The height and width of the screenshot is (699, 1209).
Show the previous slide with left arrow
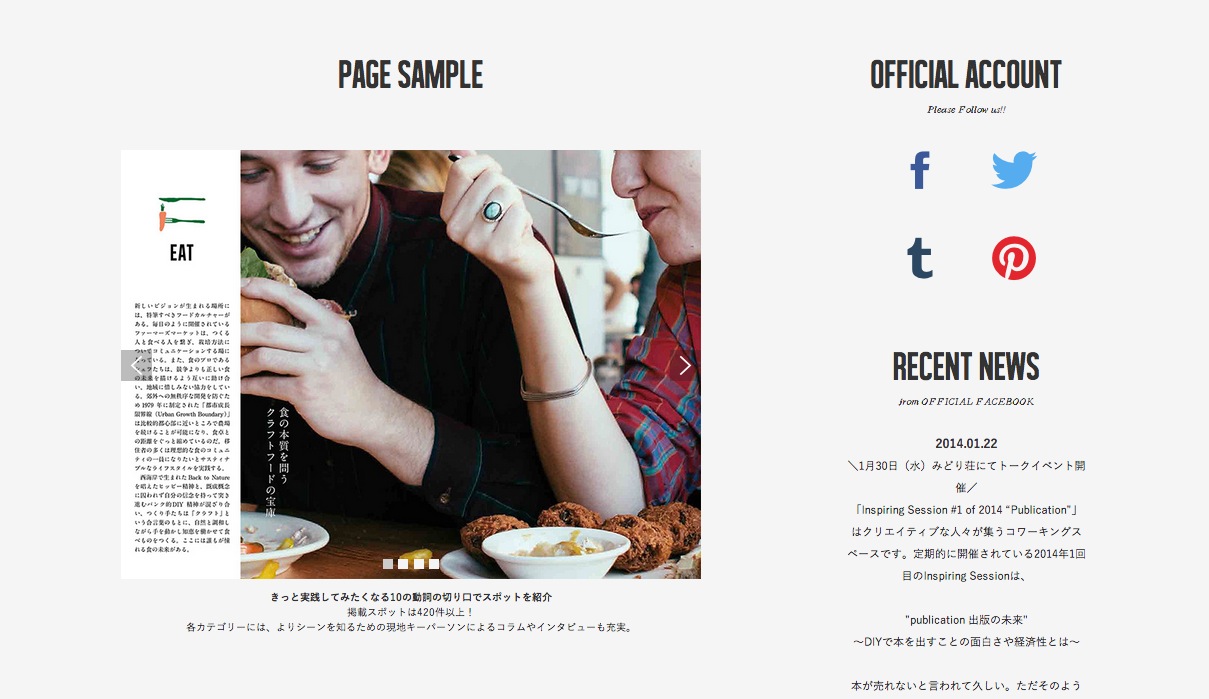coord(136,365)
